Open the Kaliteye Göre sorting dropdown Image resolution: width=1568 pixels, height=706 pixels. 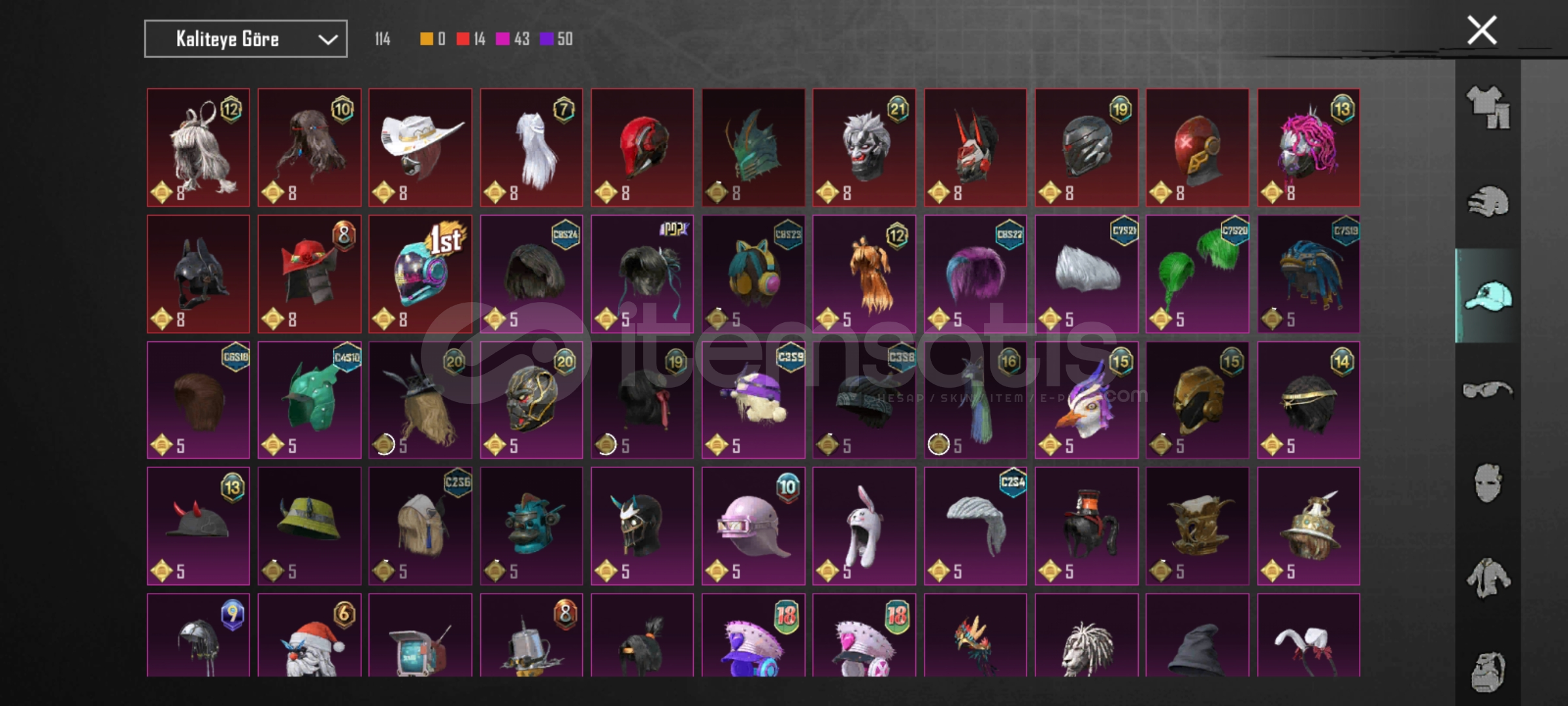pos(246,39)
